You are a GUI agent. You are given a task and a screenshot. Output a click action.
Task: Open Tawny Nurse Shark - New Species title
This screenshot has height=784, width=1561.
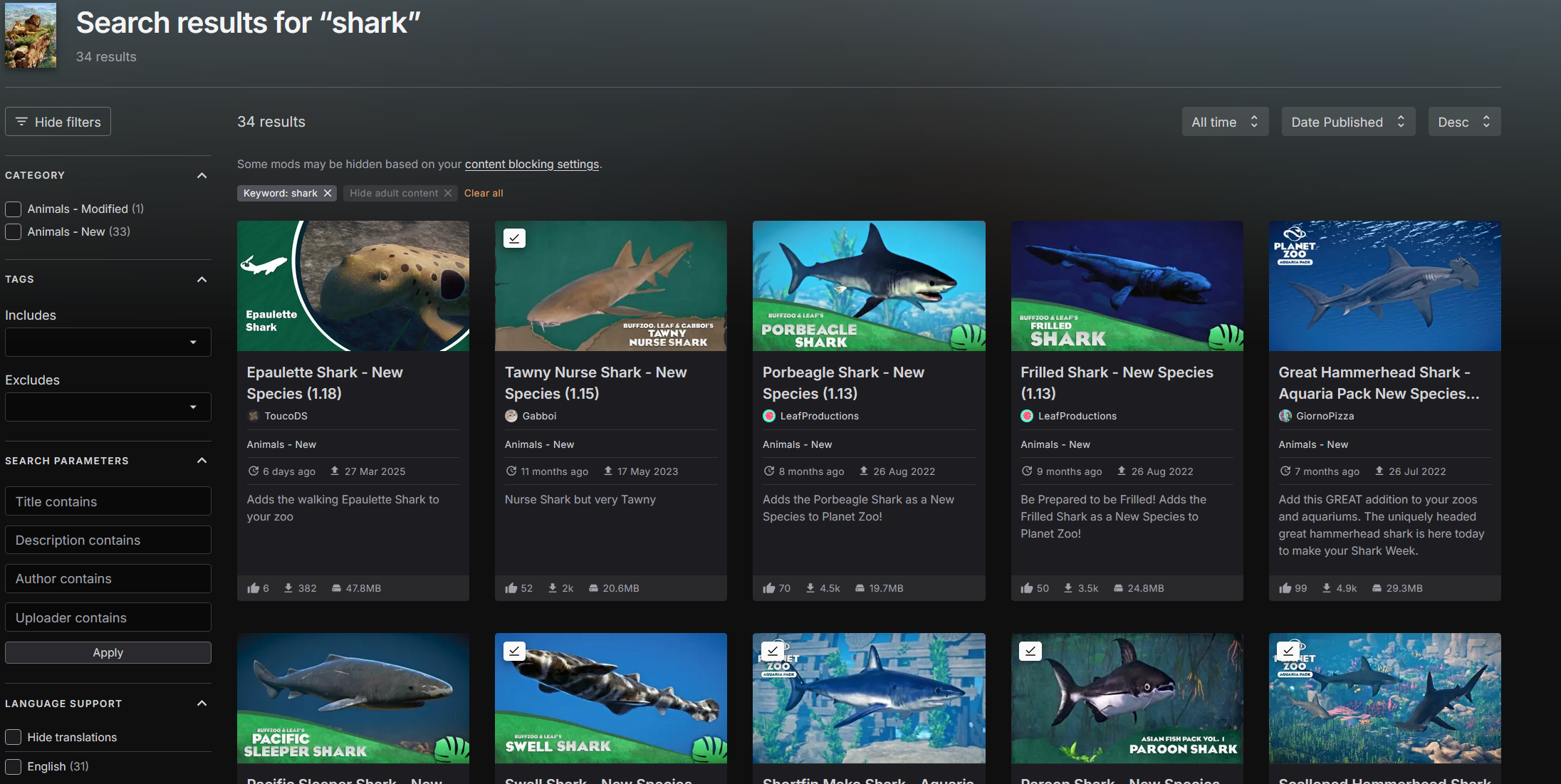click(595, 382)
